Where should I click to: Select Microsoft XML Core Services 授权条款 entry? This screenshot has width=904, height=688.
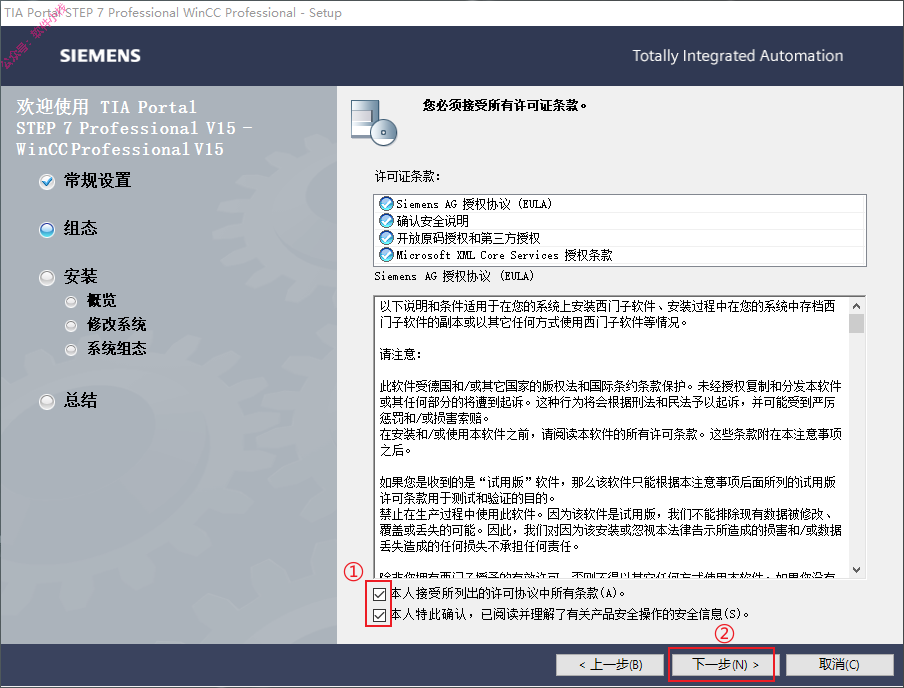click(620, 254)
